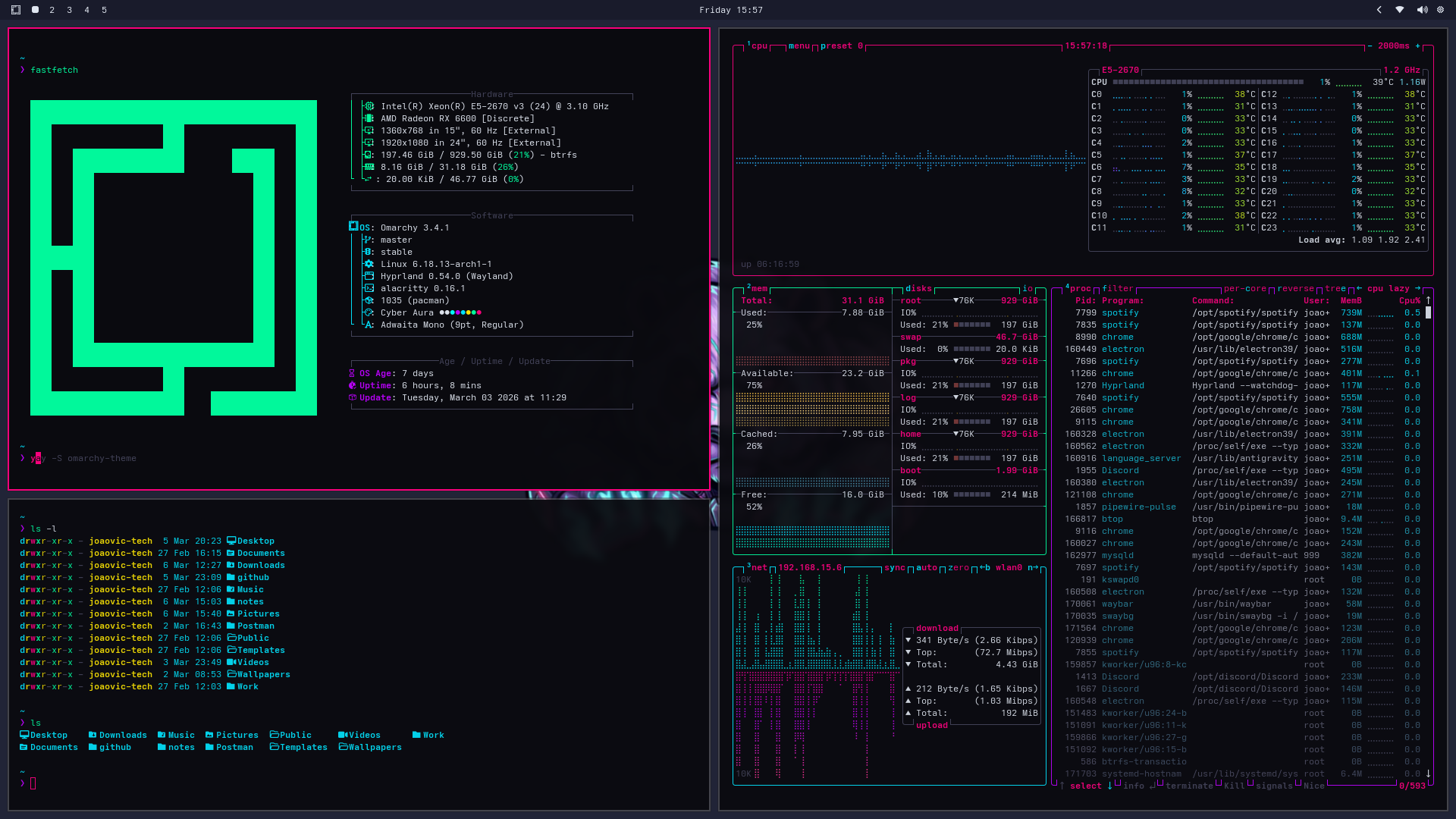
Task: Switch btop preset via preset 0
Action: (x=841, y=46)
